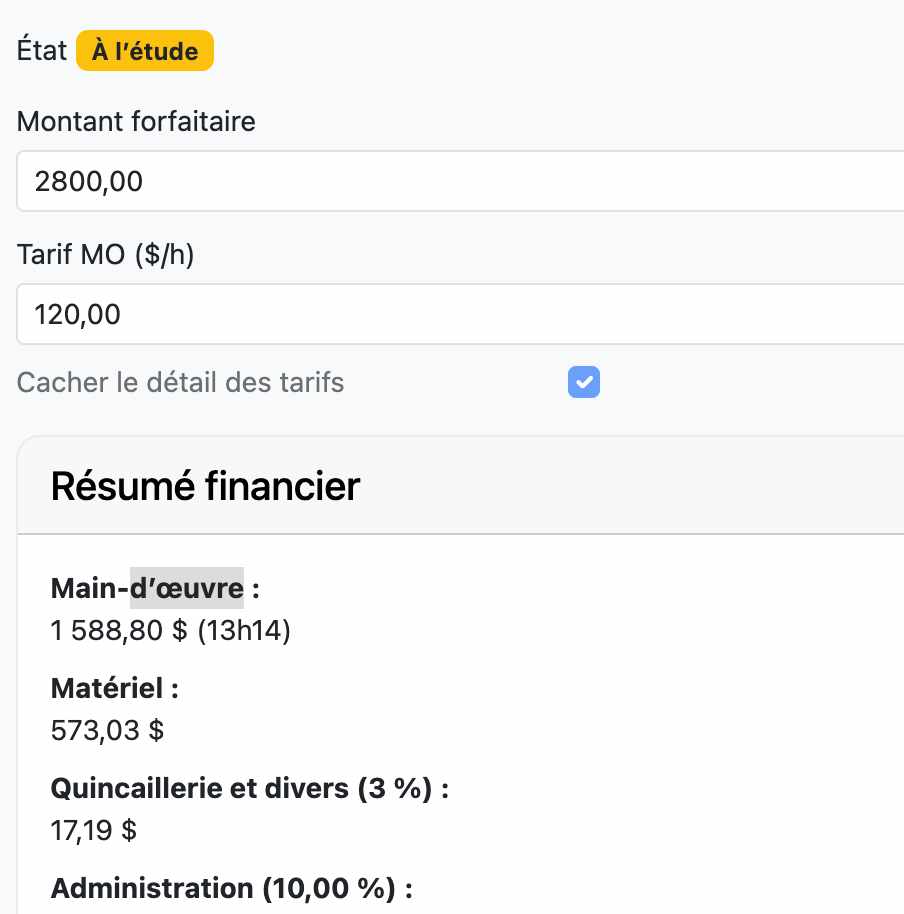Click the 'État' field label
Viewport: 904px width, 914px height.
(40, 50)
